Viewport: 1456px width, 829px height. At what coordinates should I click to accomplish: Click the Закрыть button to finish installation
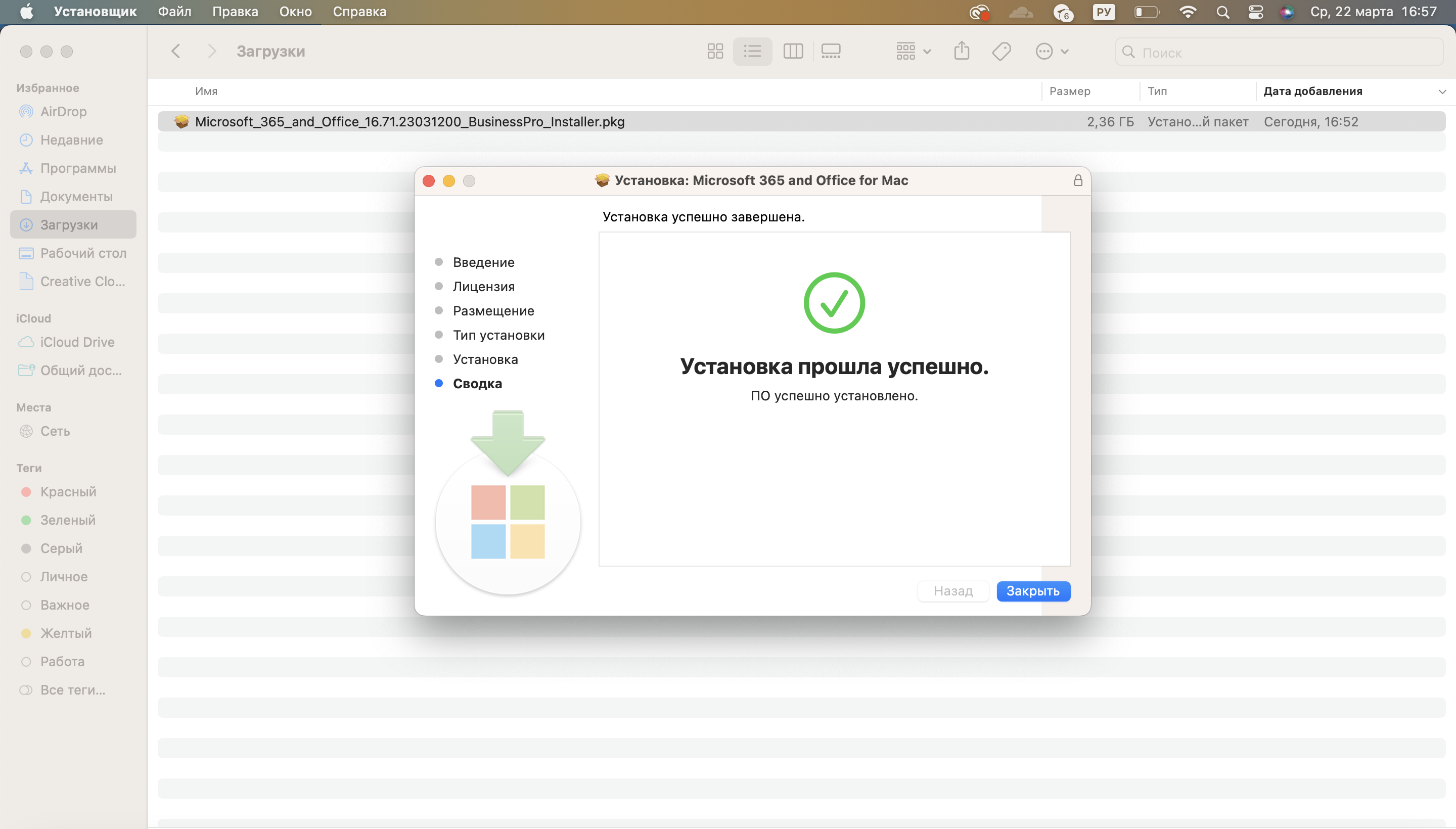click(1033, 591)
